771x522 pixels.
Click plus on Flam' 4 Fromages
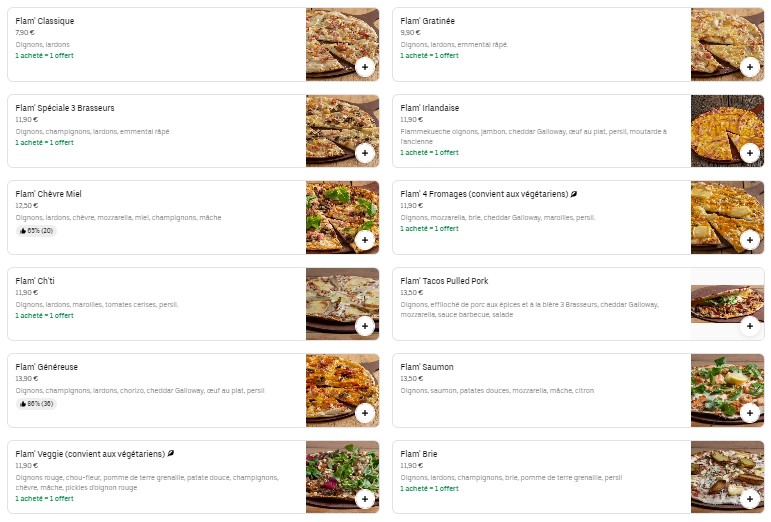[x=749, y=240]
